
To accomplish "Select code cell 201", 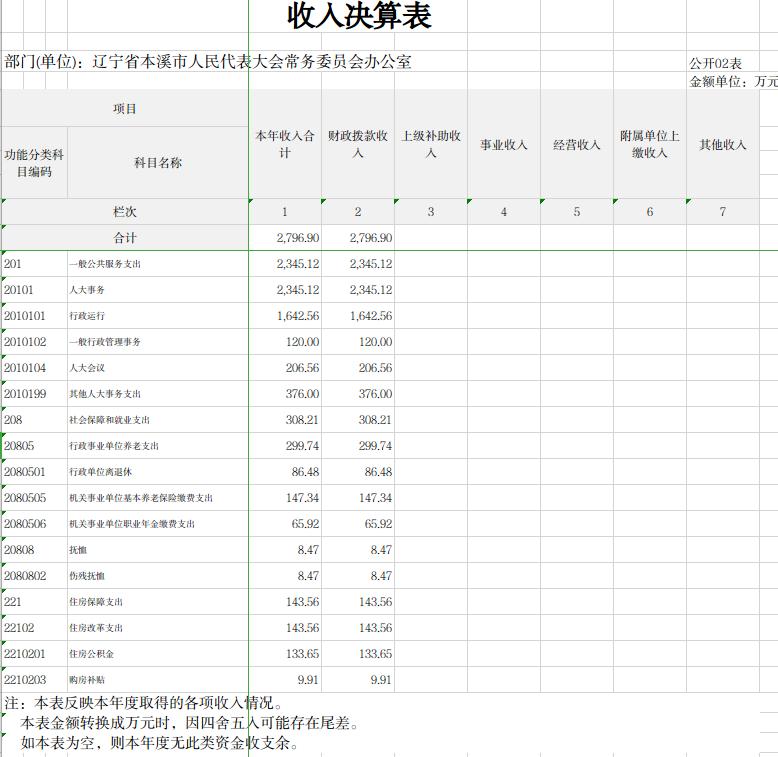I will (34, 264).
